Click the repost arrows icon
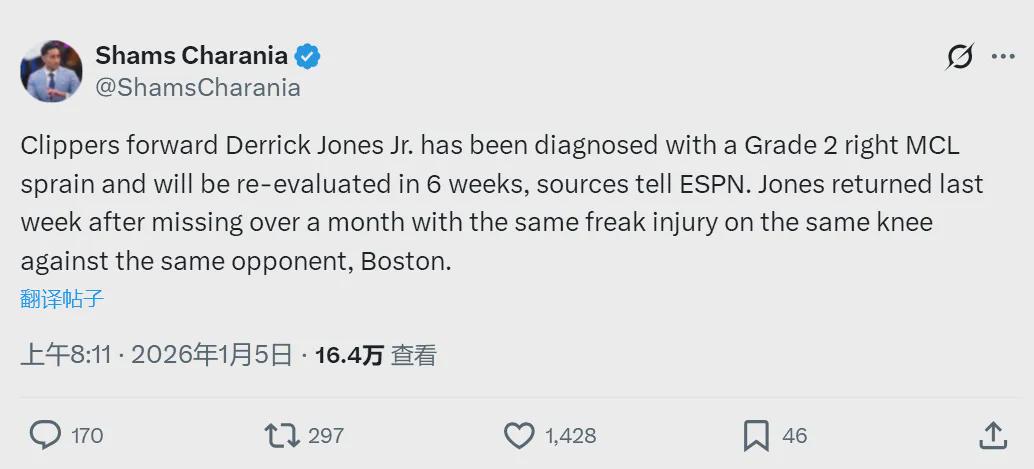Screen dimensions: 1034x469 tap(281, 435)
